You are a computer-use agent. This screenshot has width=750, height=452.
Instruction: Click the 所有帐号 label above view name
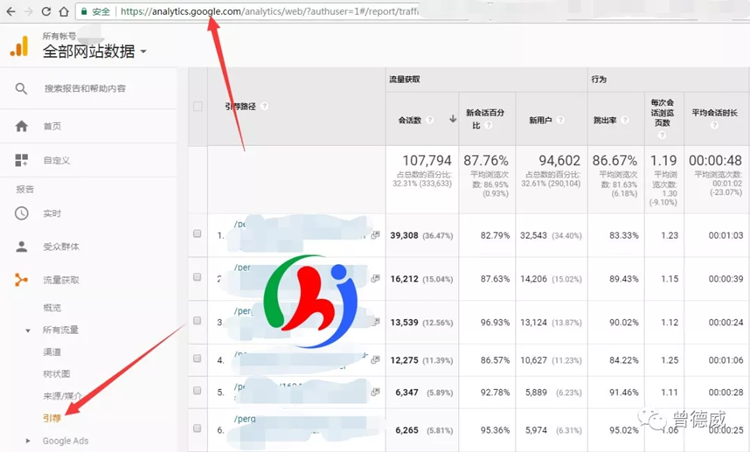pyautogui.click(x=59, y=36)
